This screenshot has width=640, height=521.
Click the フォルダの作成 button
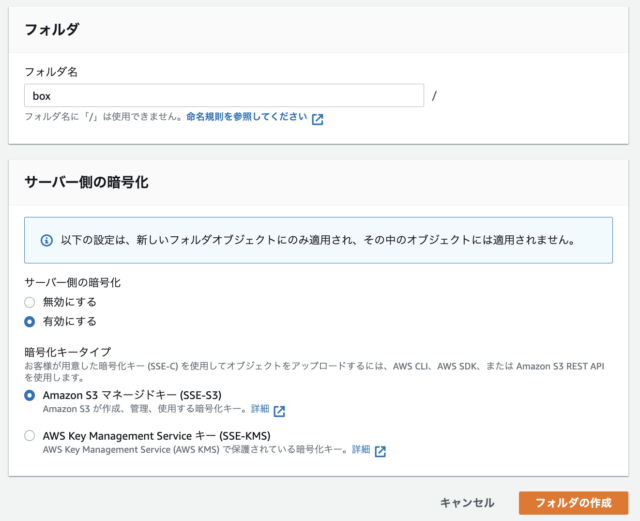[x=573, y=503]
